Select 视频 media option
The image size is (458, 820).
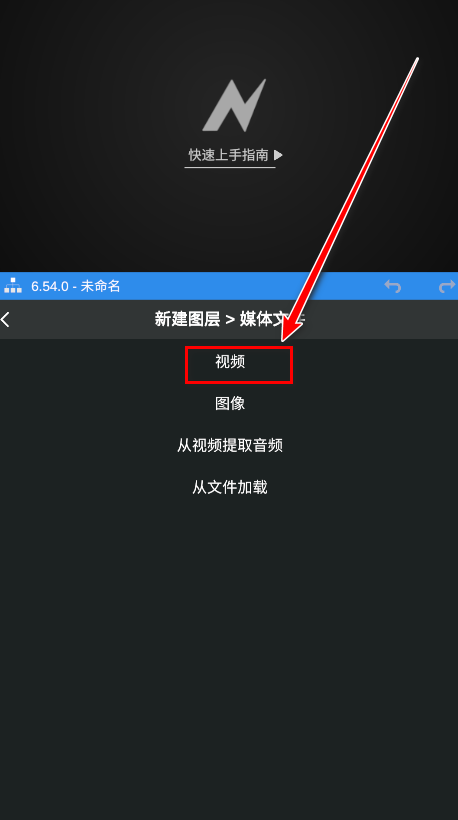click(x=230, y=362)
